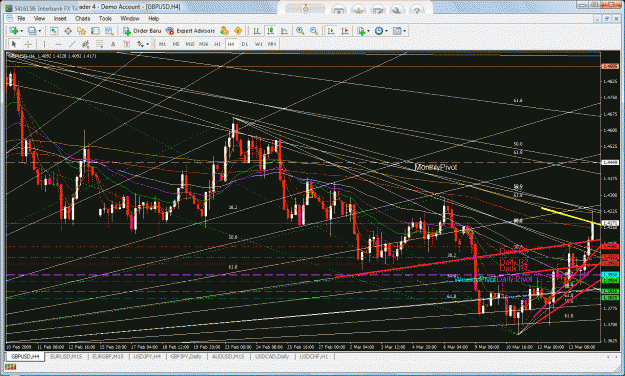Select the Text tool
Viewport: 625px width, 376px height.
pos(113,44)
